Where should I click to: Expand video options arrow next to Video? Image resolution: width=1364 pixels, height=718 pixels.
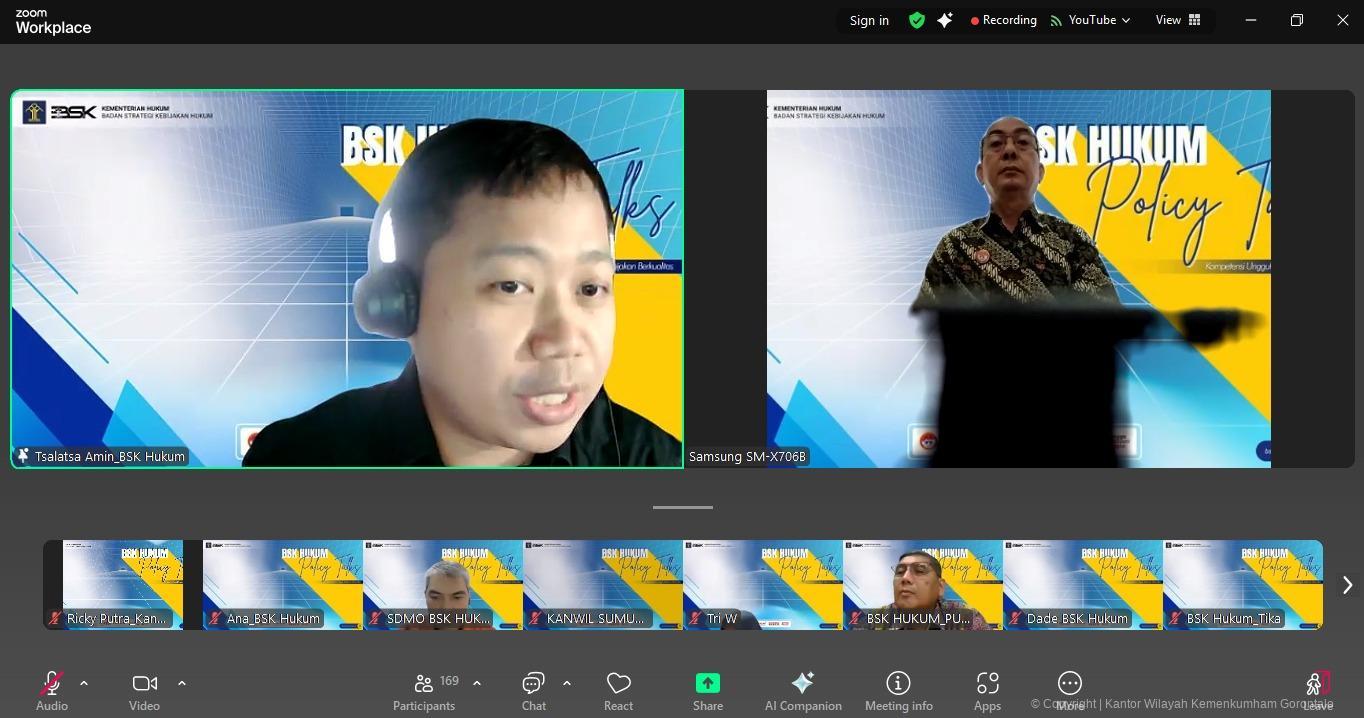tap(182, 683)
